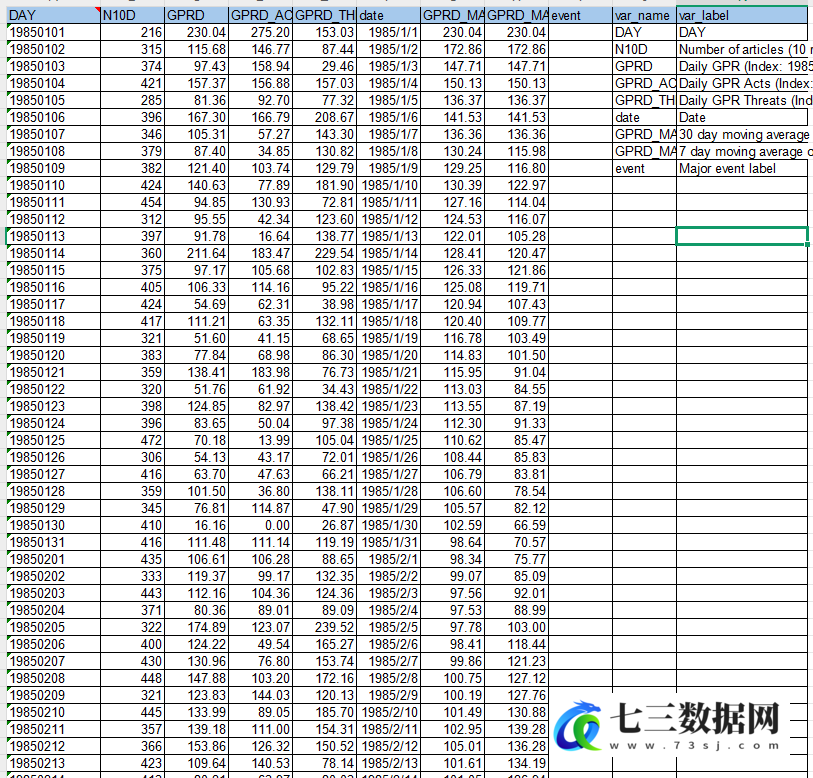Click date cell 1985/2/13

point(388,763)
